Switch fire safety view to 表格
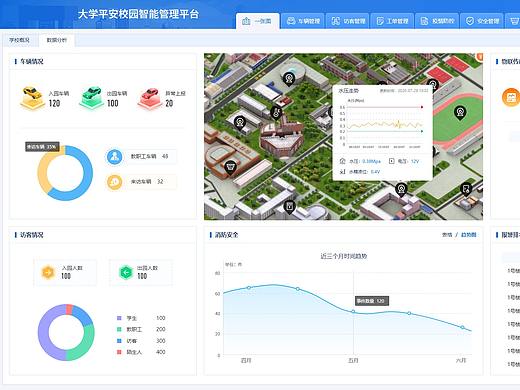The height and width of the screenshot is (390, 520). tap(447, 235)
